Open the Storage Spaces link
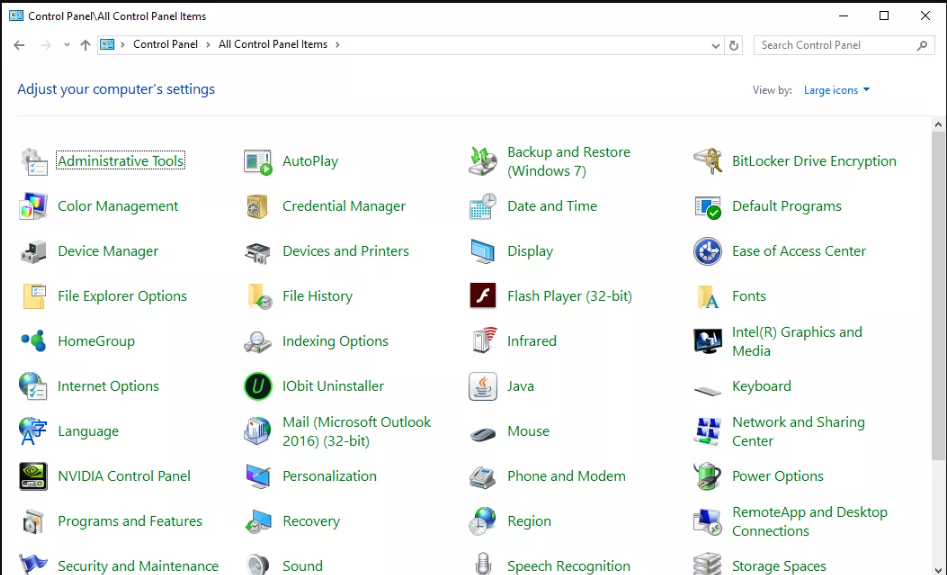The width and height of the screenshot is (947, 575). tap(779, 566)
